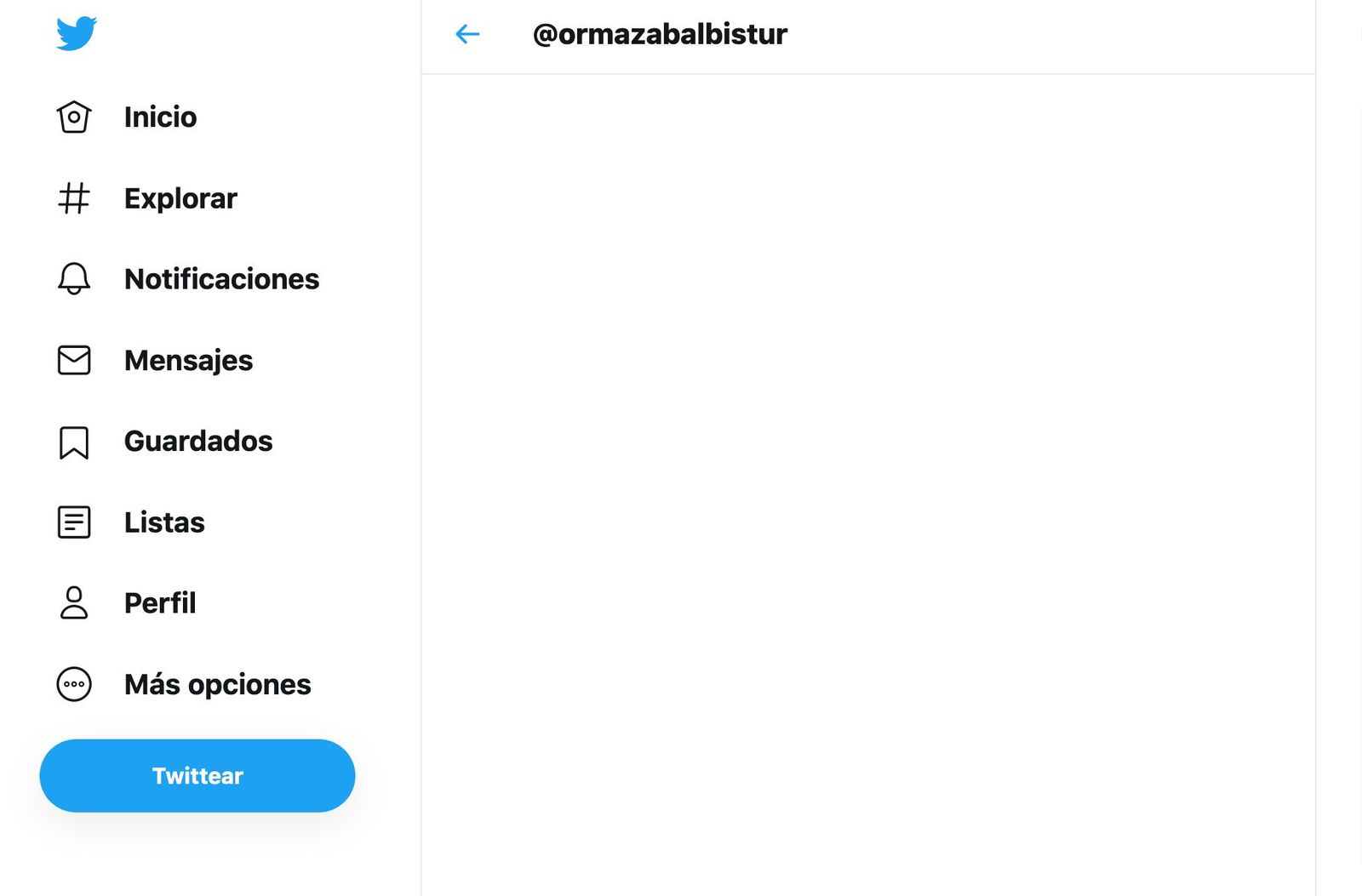The height and width of the screenshot is (896, 1362).
Task: Open Mensajes via the envelope icon
Action: 74,360
